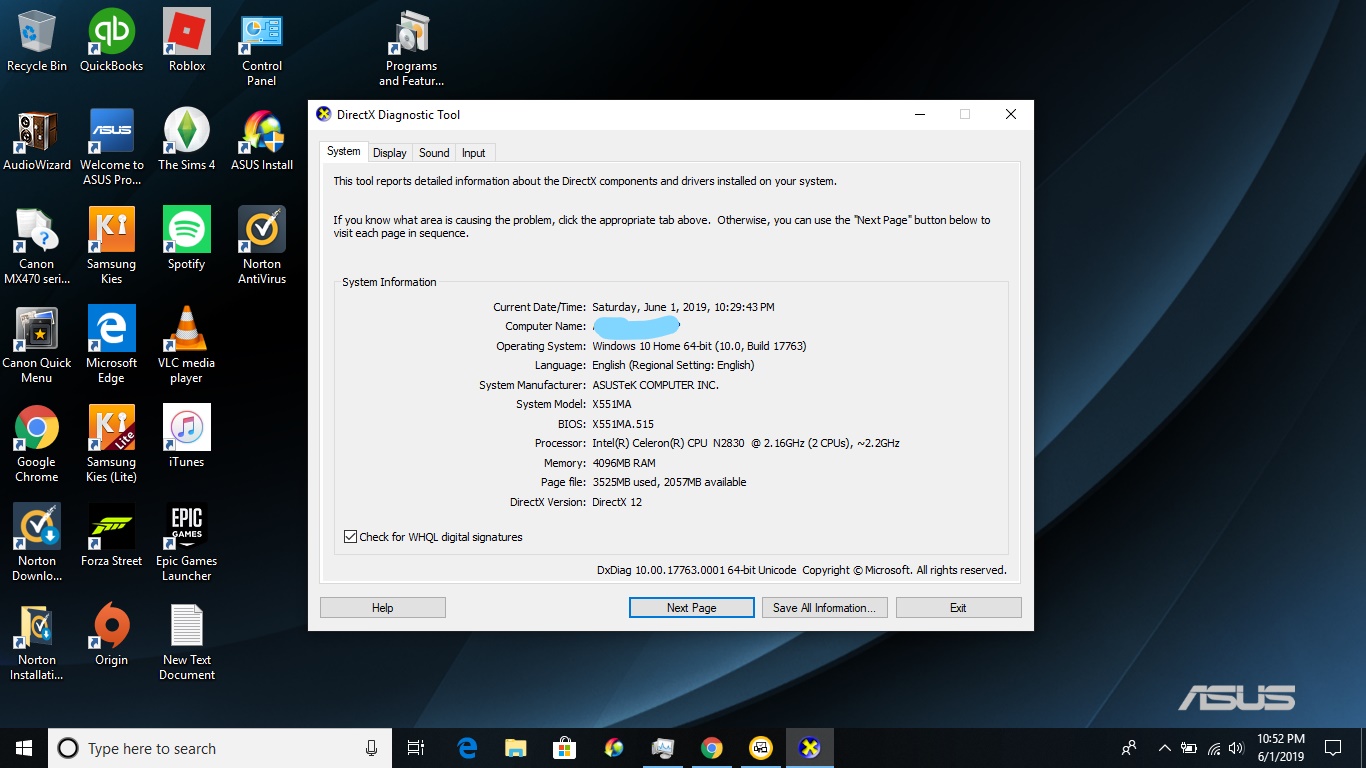Open the Windows Start menu
Viewport: 1366px width, 768px height.
point(24,748)
